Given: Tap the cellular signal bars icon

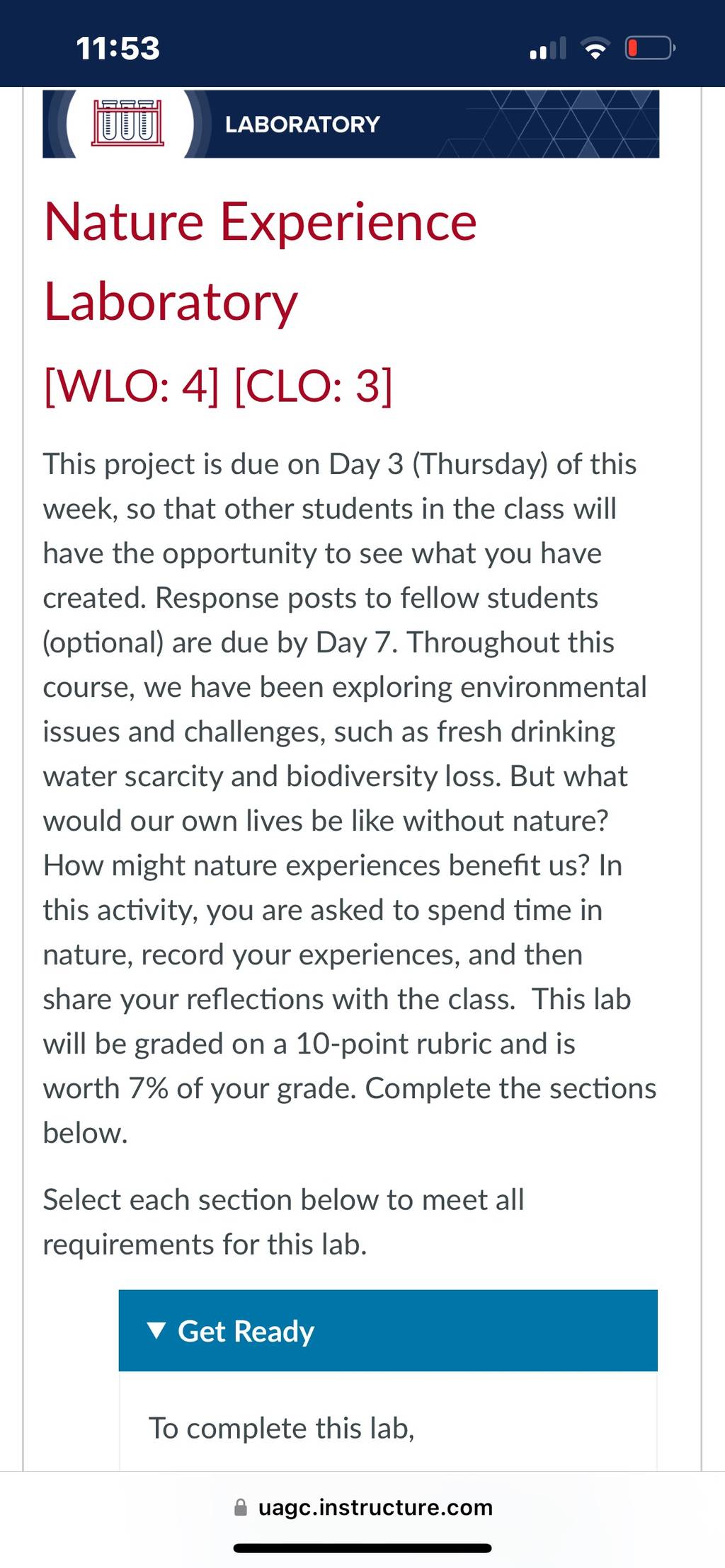Looking at the screenshot, I should click(548, 48).
